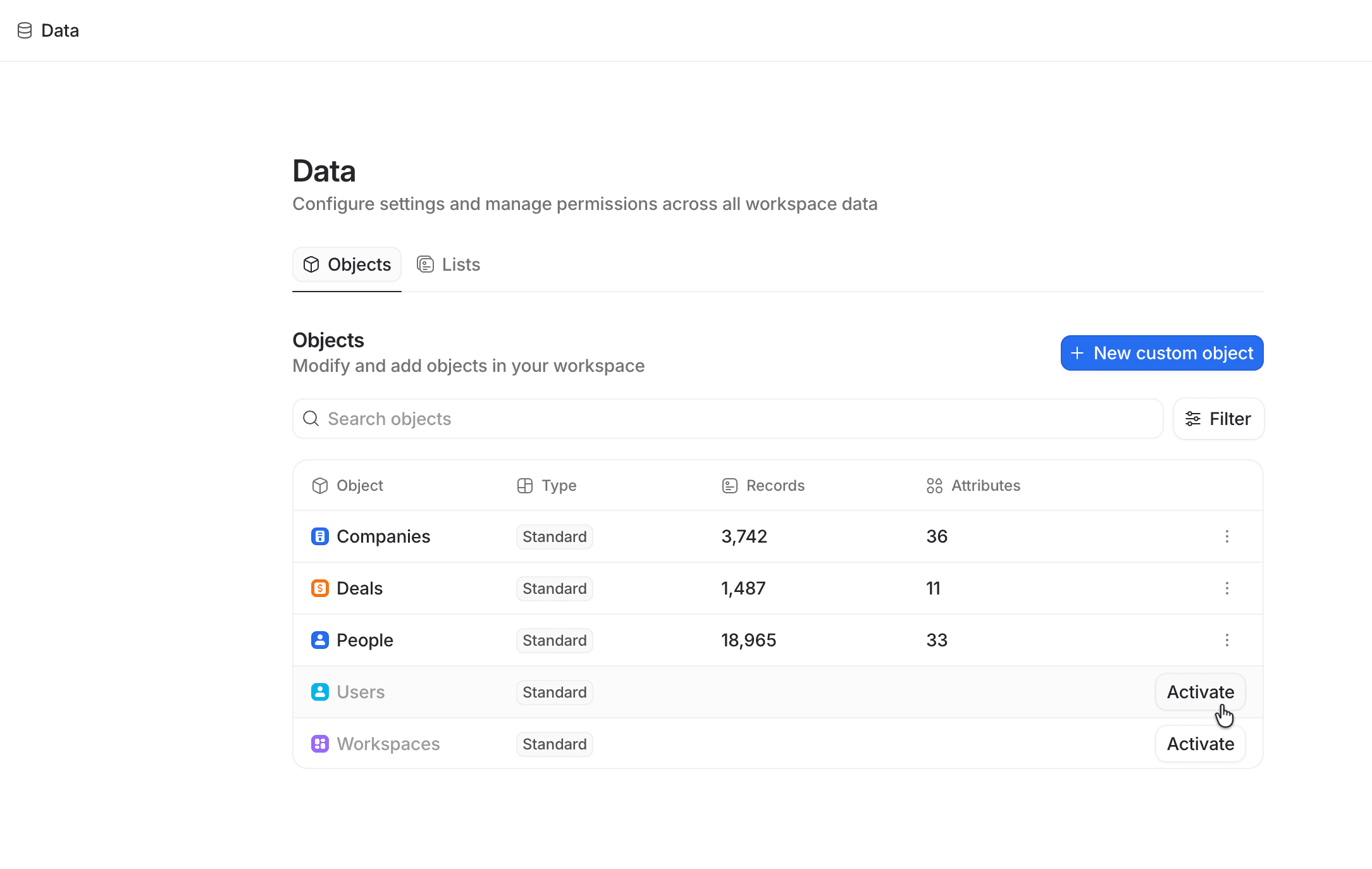Open the Companies row more-options menu
Image resolution: width=1372 pixels, height=869 pixels.
pyautogui.click(x=1227, y=536)
